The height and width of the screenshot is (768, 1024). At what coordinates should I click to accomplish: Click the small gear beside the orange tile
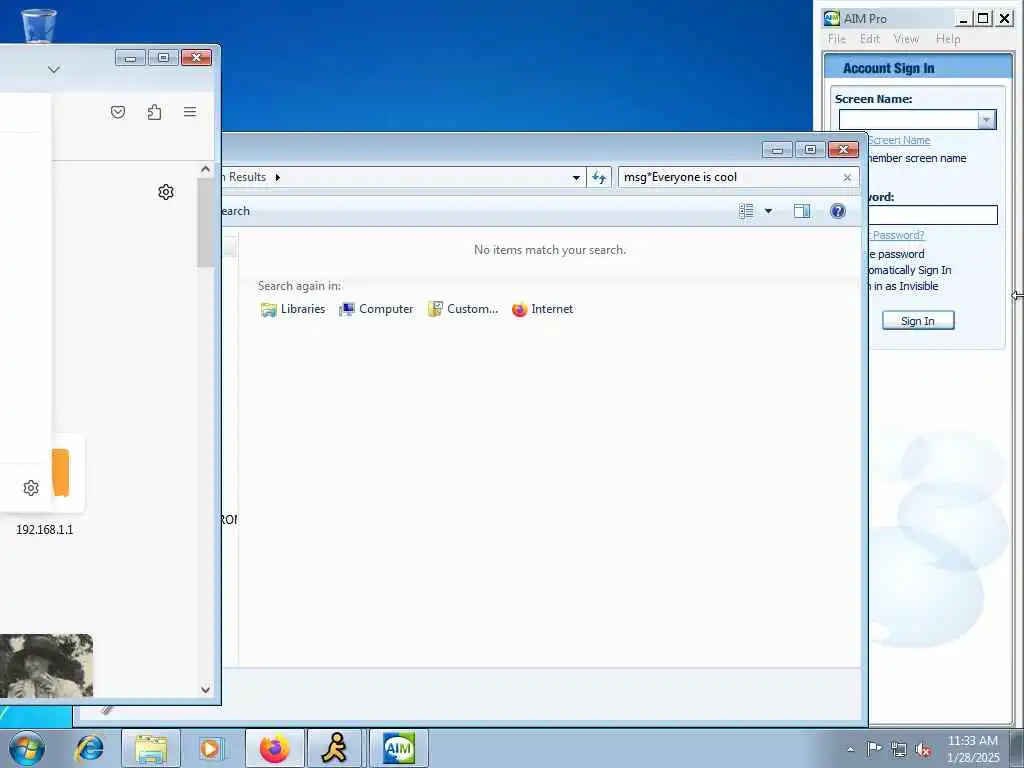(x=31, y=488)
